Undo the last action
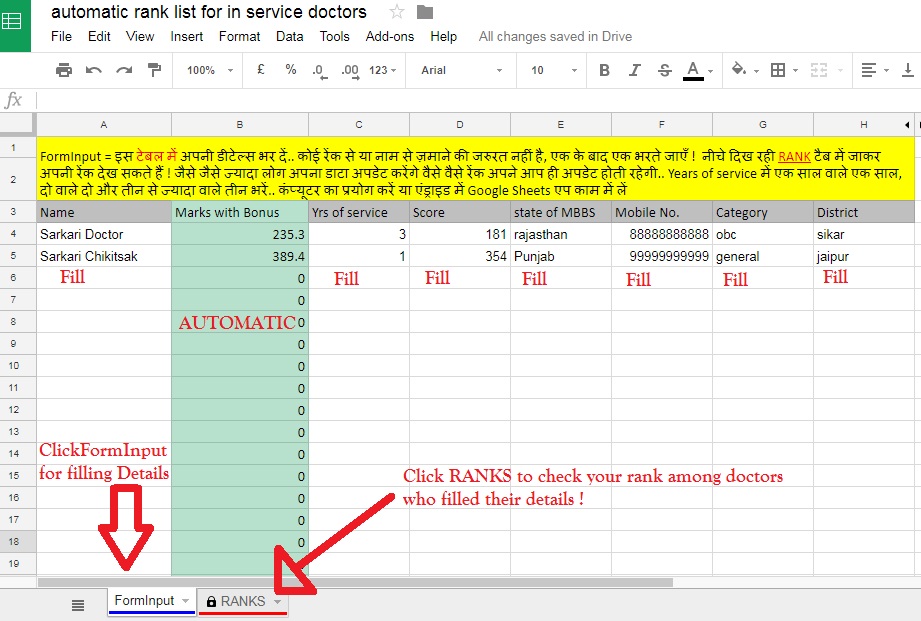Image resolution: width=921 pixels, height=621 pixels. [93, 70]
